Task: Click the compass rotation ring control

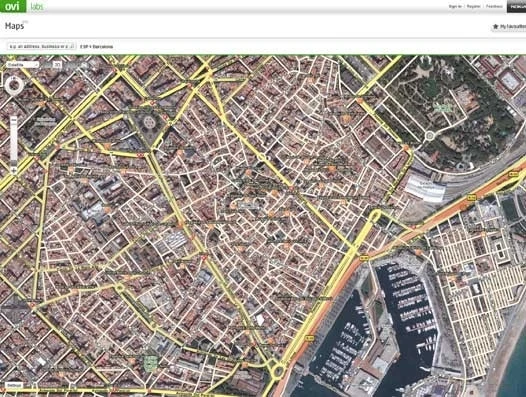Action: (14, 86)
